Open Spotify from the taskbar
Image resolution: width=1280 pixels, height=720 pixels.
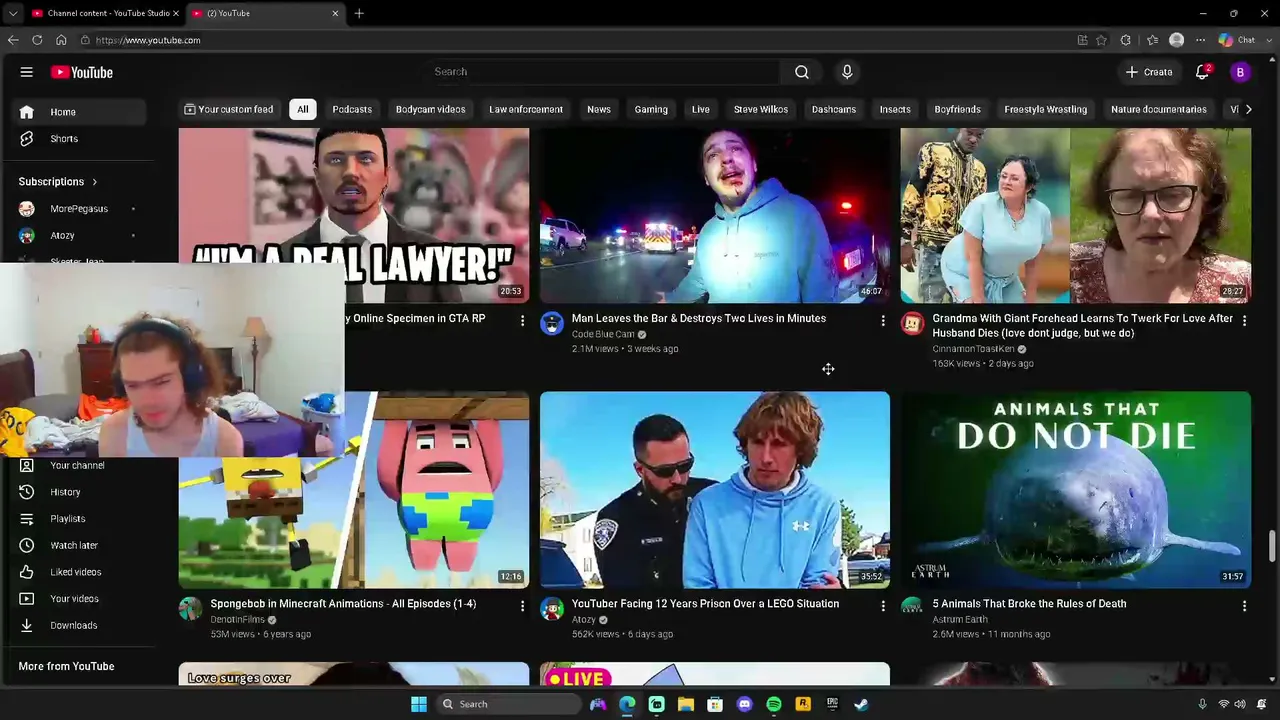click(774, 704)
